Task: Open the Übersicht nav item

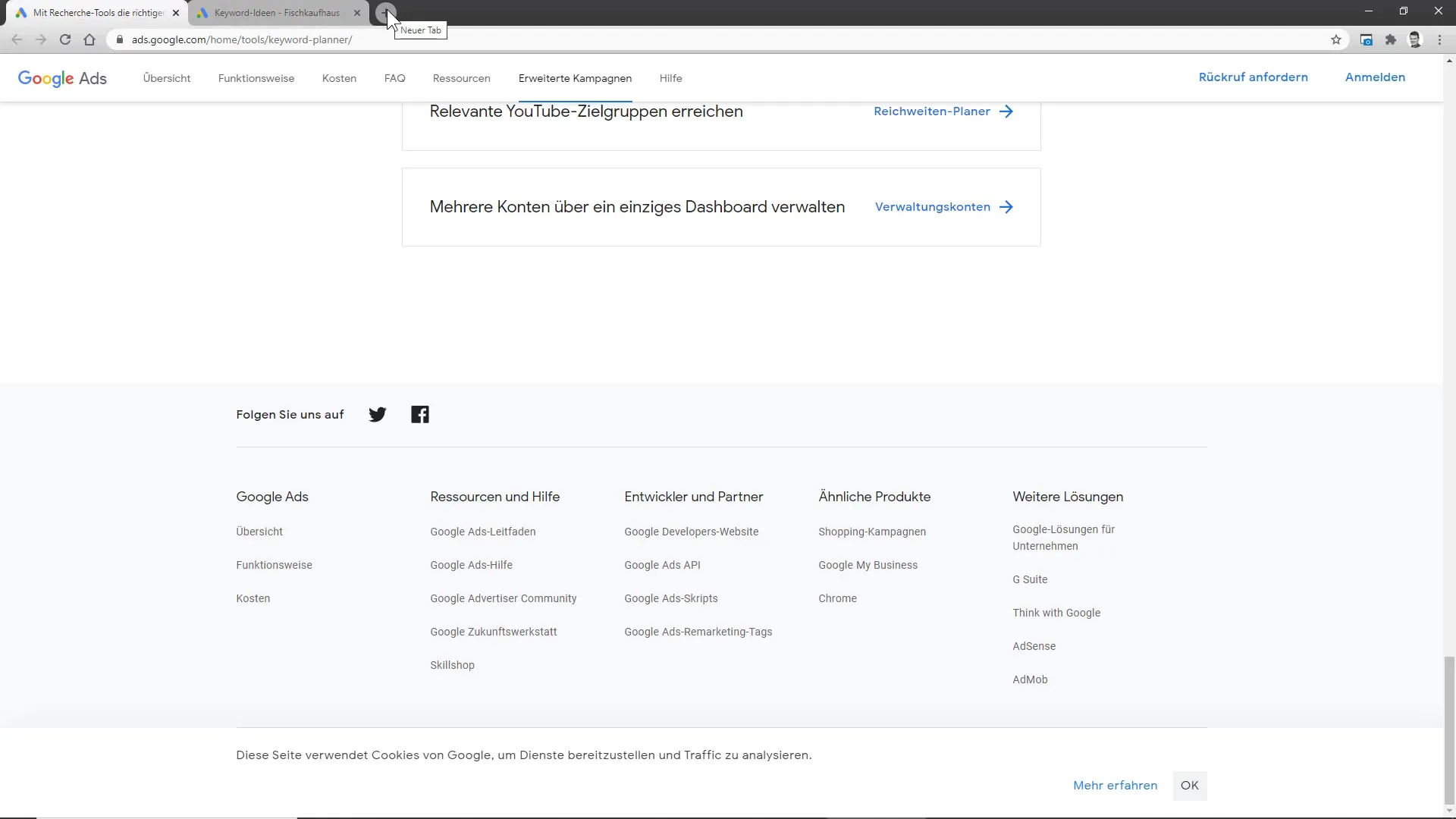Action: pos(167,78)
